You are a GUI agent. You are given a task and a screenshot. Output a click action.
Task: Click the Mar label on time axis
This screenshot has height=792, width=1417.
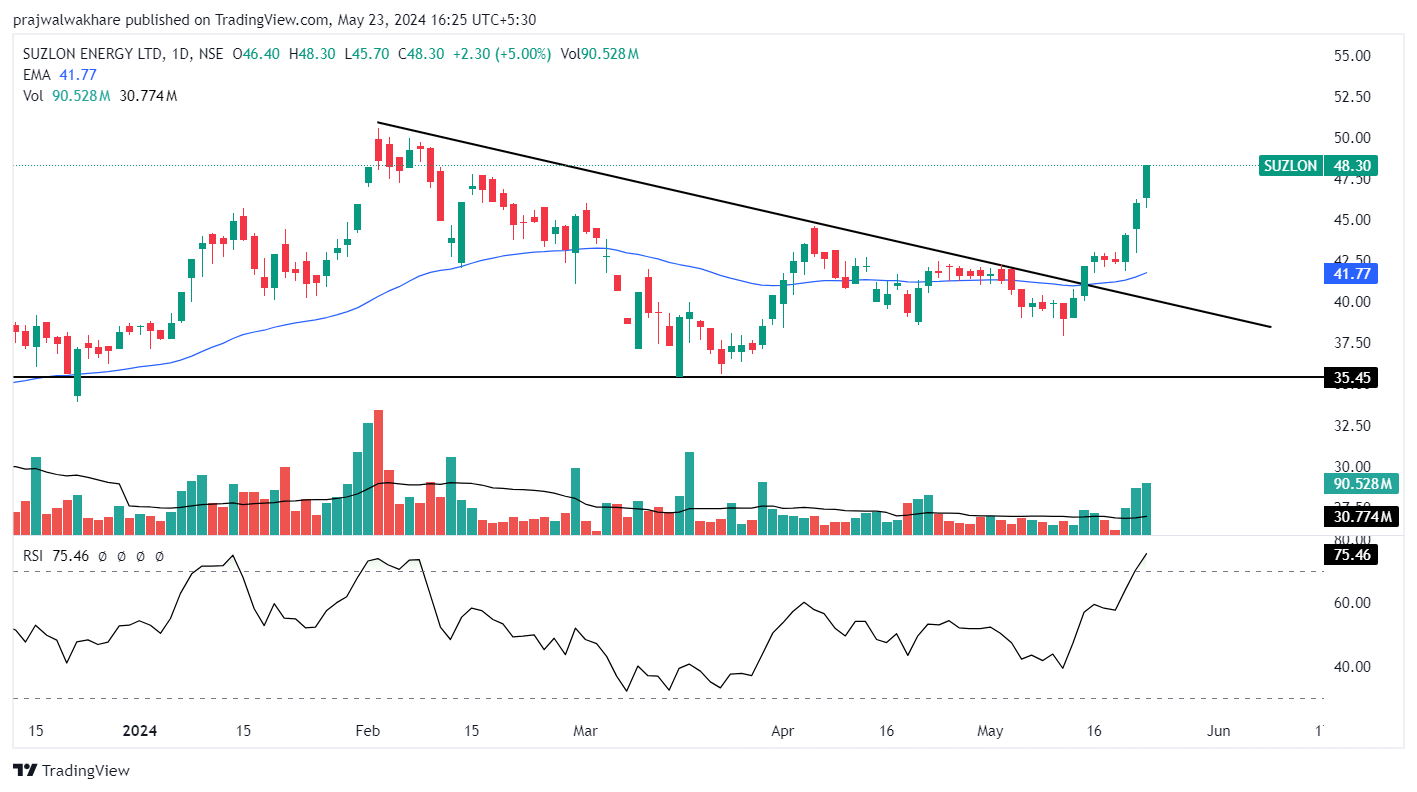(x=585, y=731)
